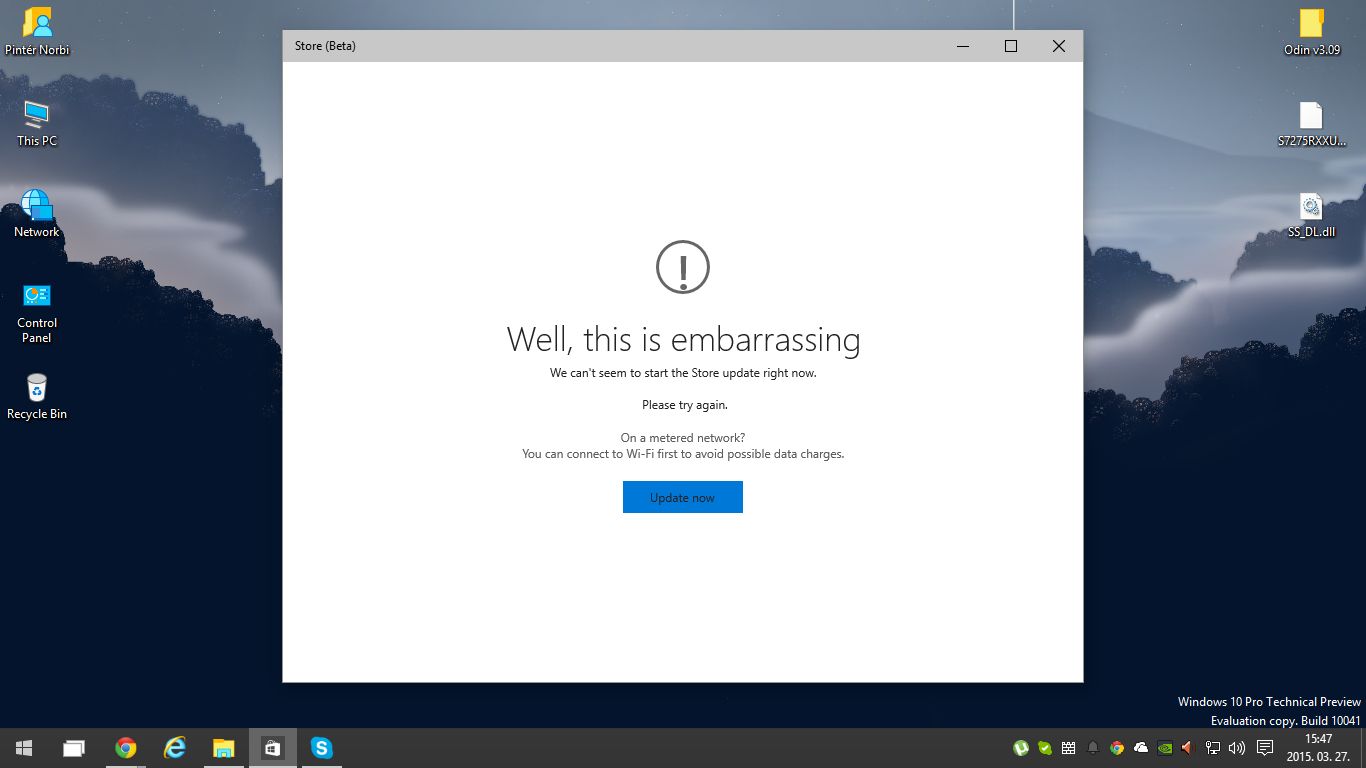Click the exclamation mark error icon
The height and width of the screenshot is (768, 1366).
pyautogui.click(x=683, y=267)
